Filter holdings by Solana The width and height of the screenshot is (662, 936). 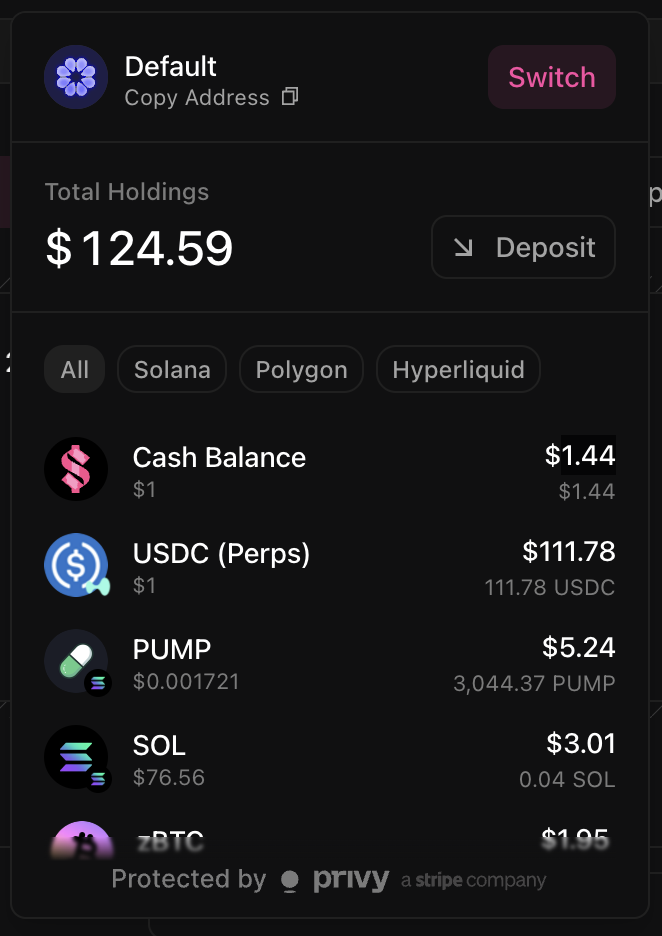pyautogui.click(x=172, y=370)
